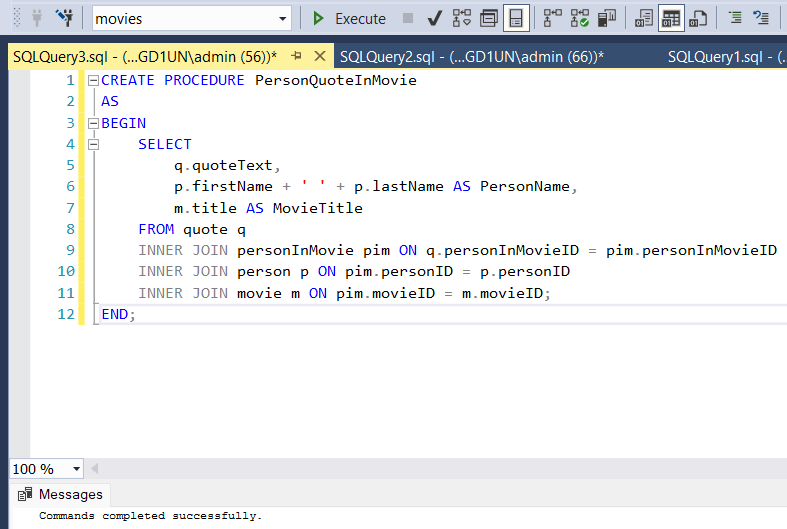Click the toolbar drag handle grip

pos(17,18)
